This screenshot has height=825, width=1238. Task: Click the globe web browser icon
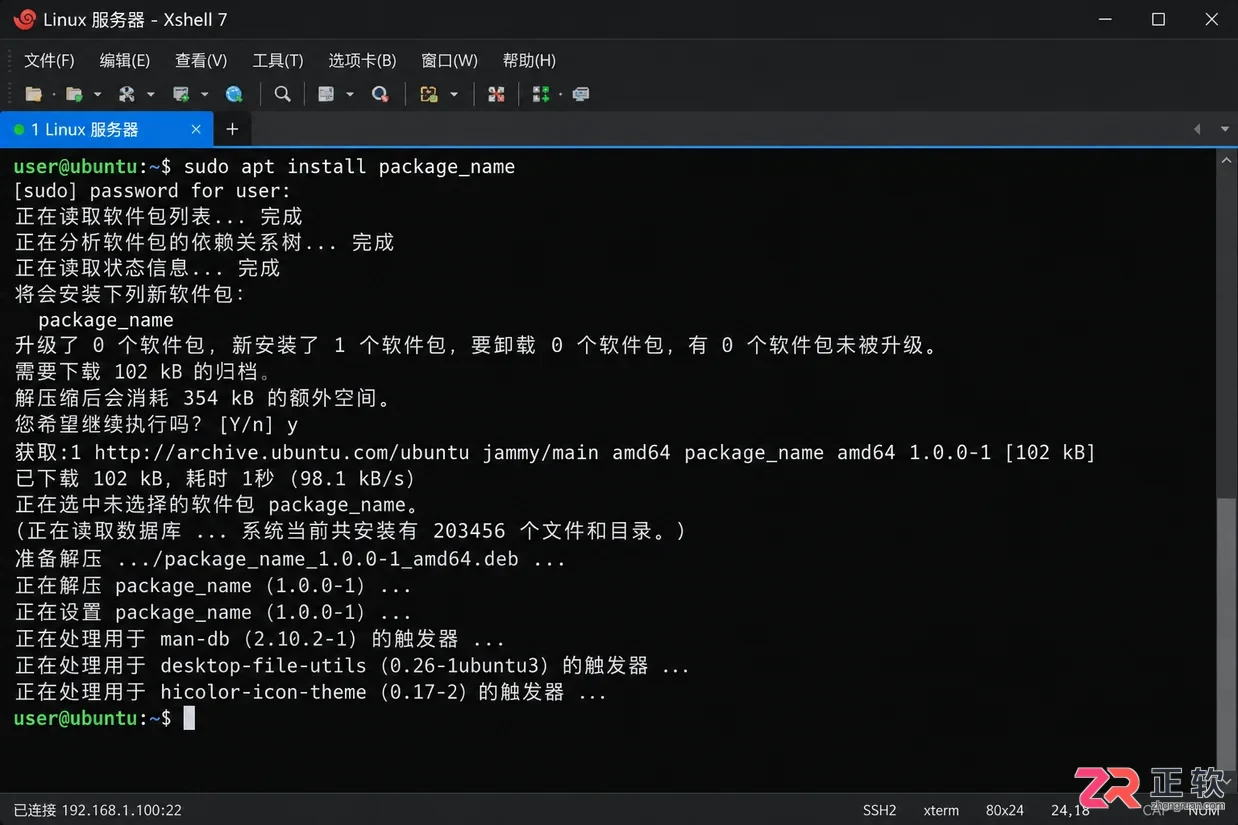234,94
